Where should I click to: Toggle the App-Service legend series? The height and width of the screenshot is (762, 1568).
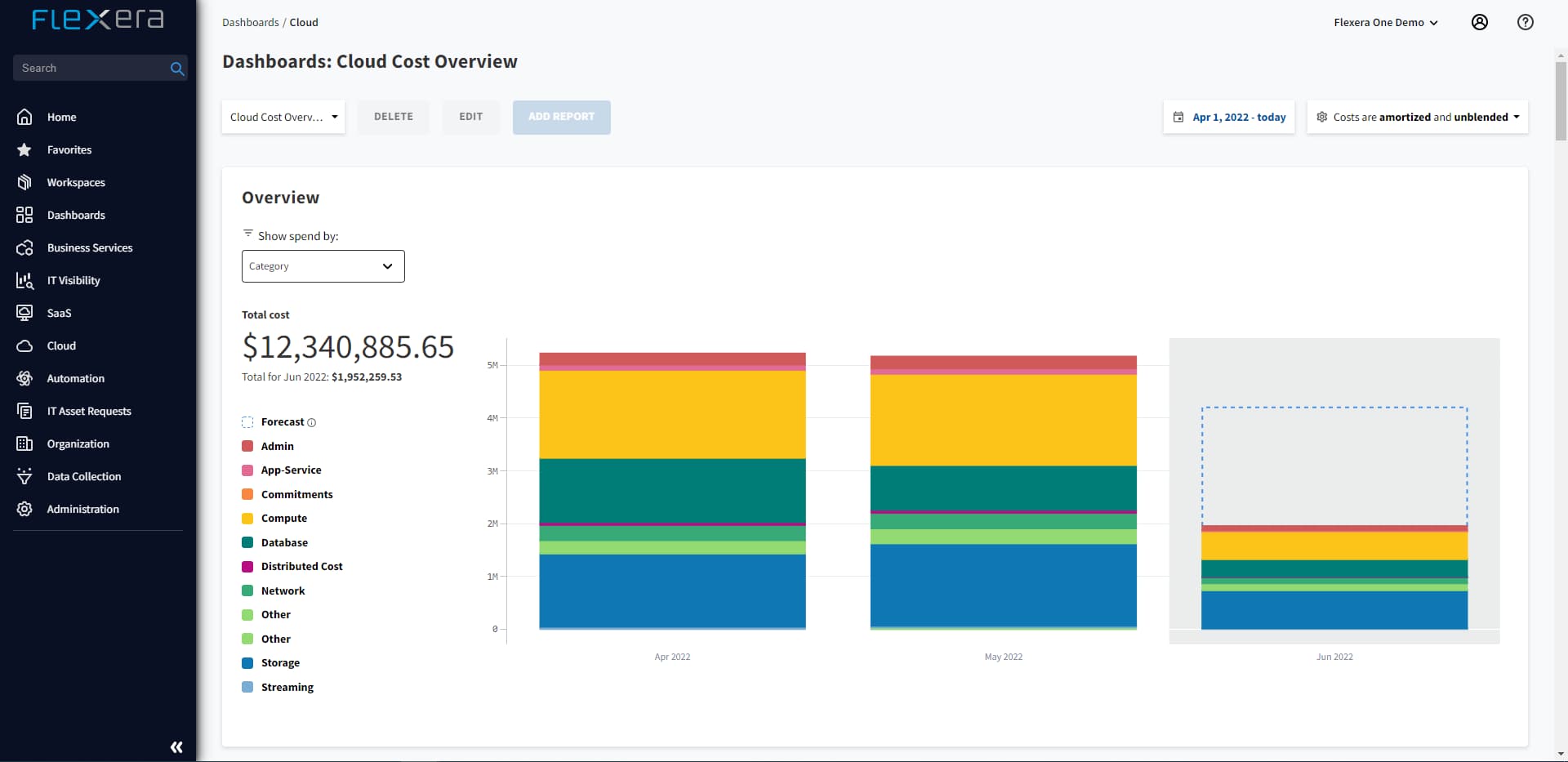(x=282, y=470)
